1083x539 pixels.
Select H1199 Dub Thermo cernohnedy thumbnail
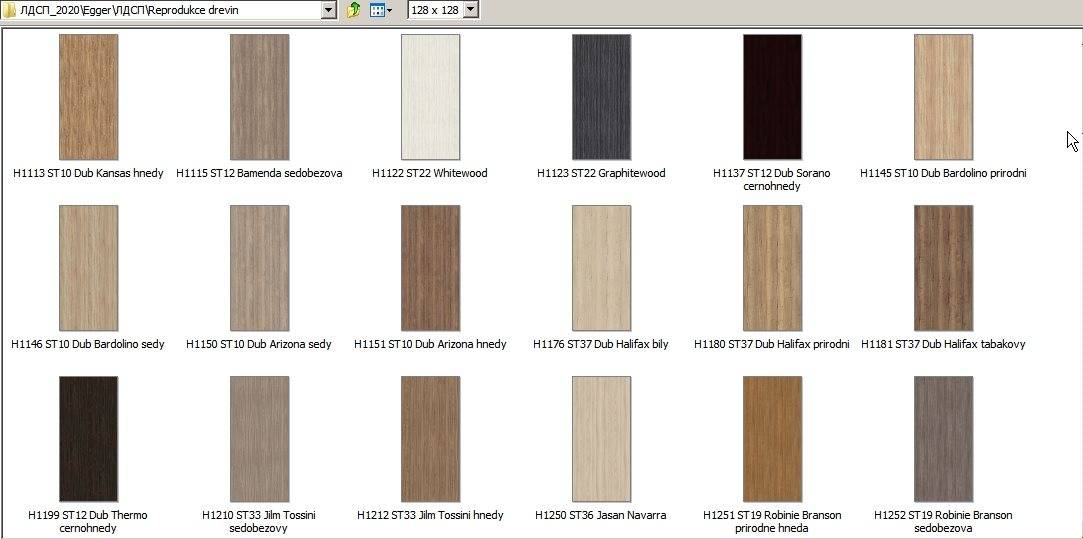pos(88,439)
